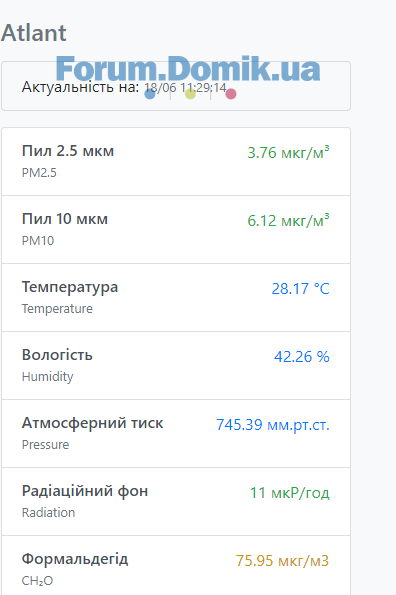Click the 745.39 мм.рт.ст. pressure value
Viewport: 396px width, 595px height.
point(273,425)
